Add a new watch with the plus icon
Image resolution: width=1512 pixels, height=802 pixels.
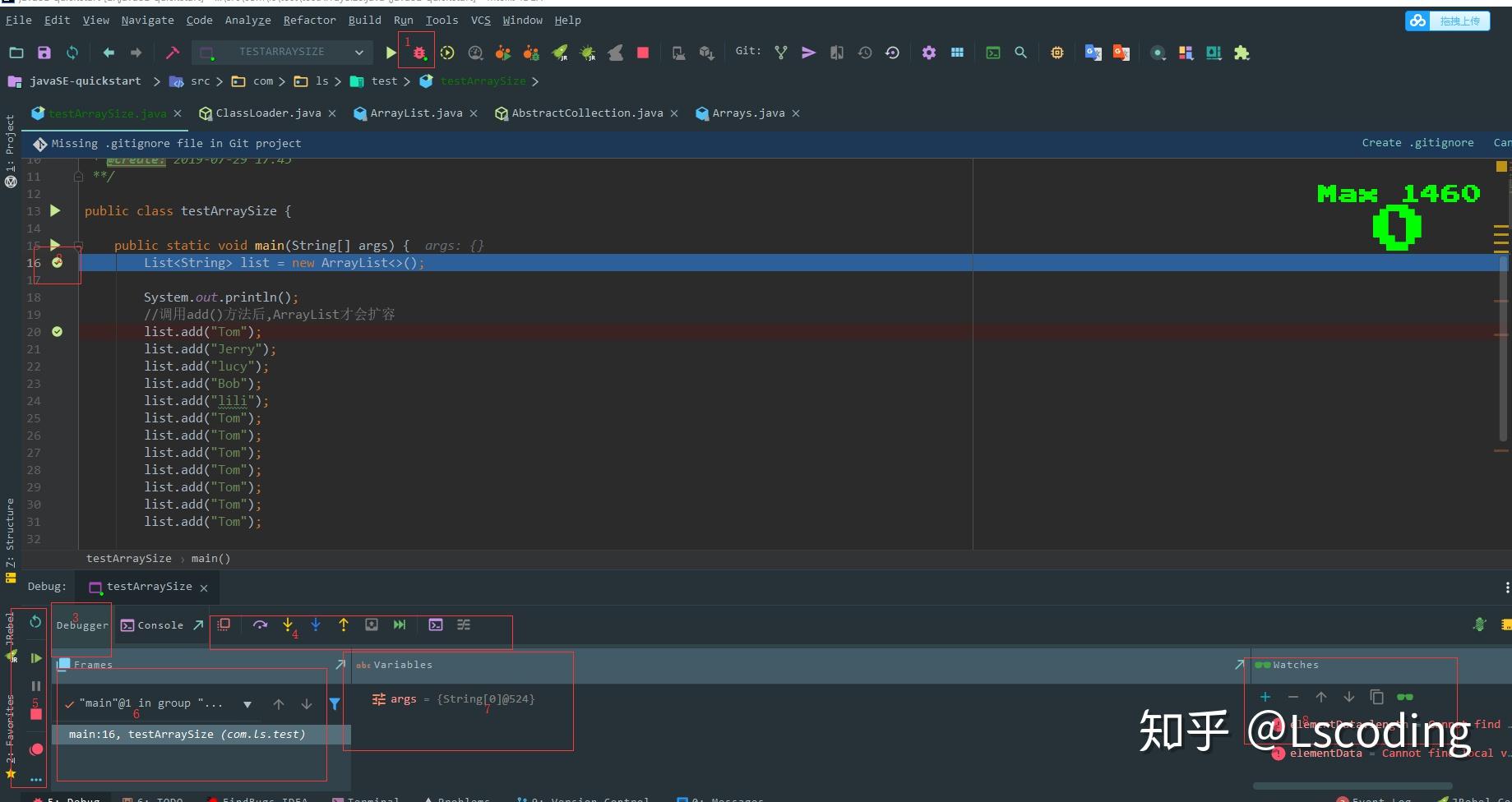pos(1265,697)
